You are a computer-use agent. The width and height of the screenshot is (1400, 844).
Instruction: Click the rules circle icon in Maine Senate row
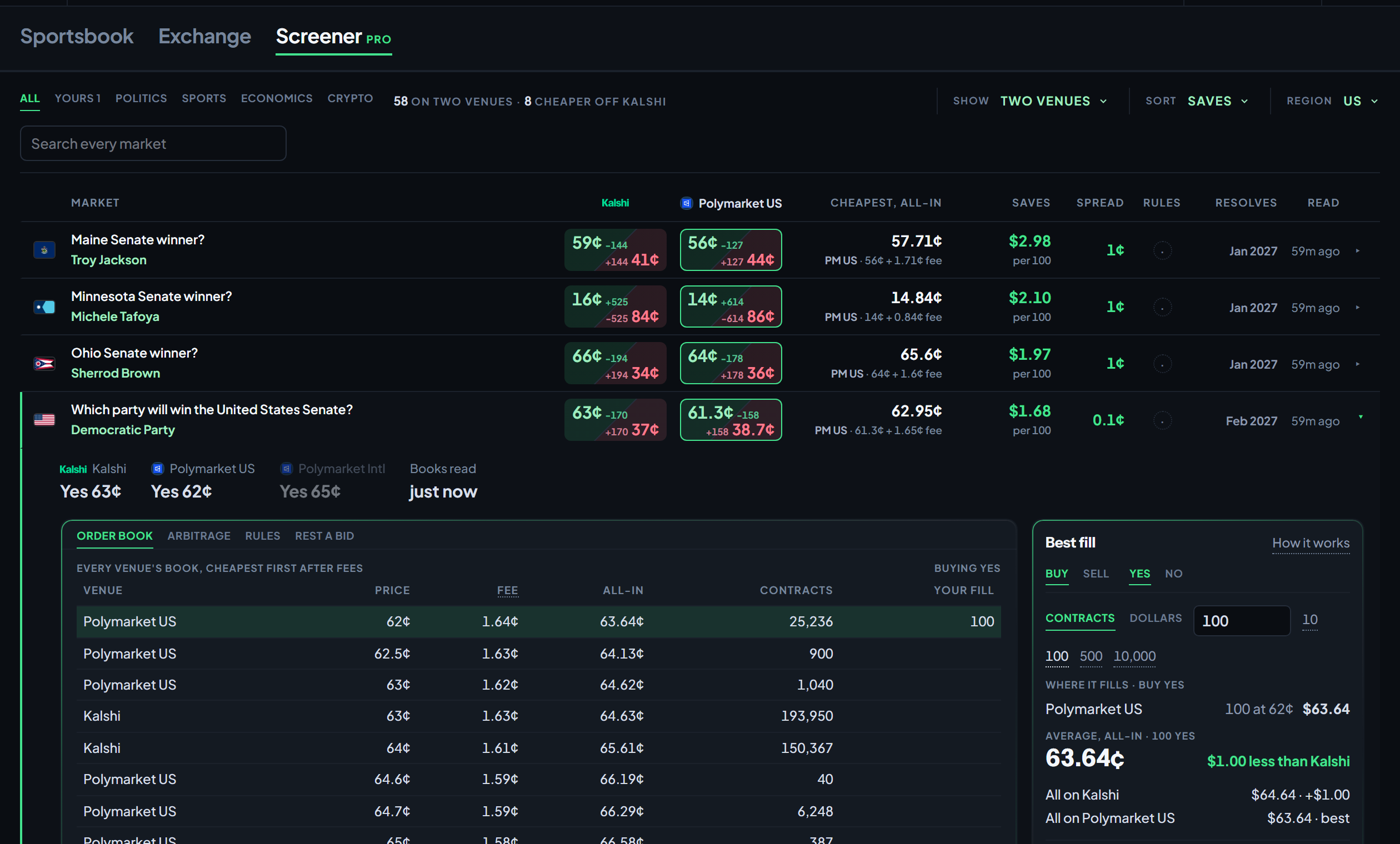[x=1162, y=250]
